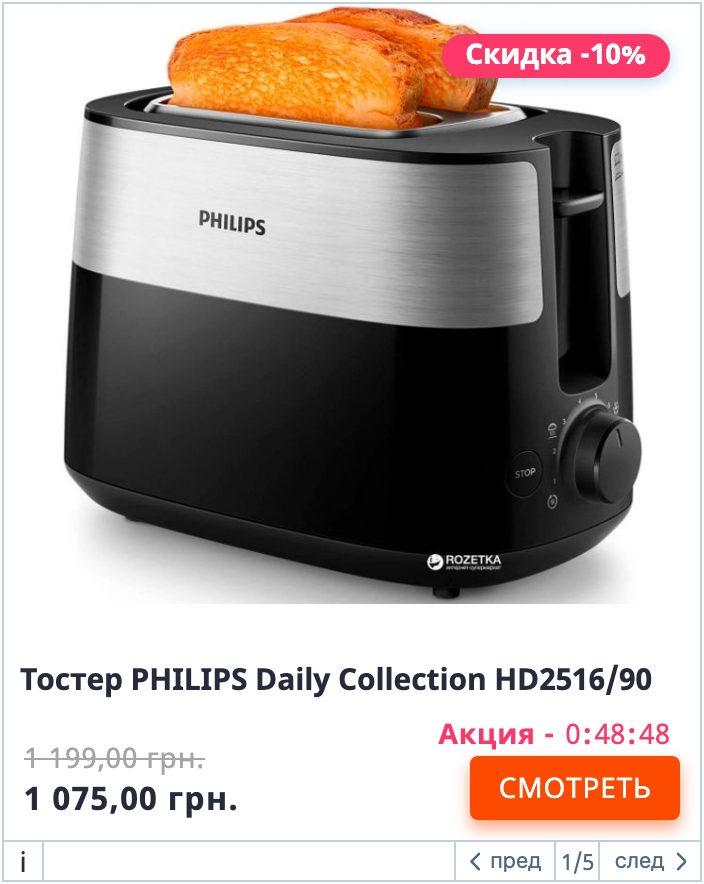The width and height of the screenshot is (704, 884).
Task: Click the toasted bread slices in the photo
Action: (x=333, y=65)
